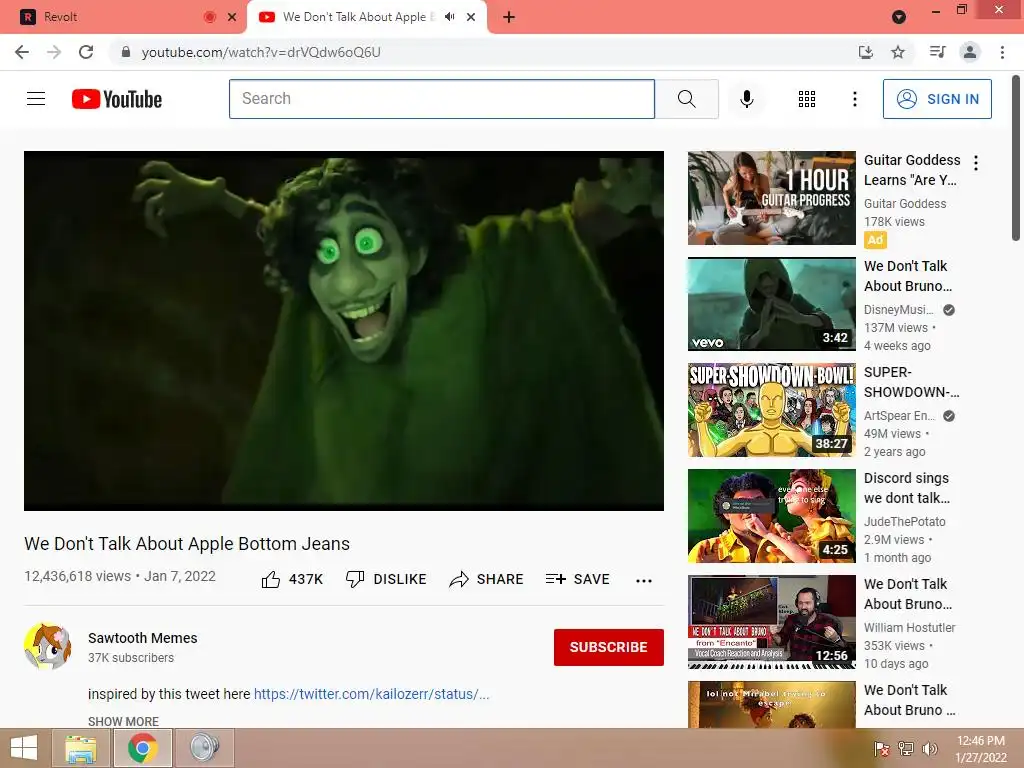Click the Discord sings we dont talk title
This screenshot has height=768, width=1024.
pyautogui.click(x=906, y=488)
